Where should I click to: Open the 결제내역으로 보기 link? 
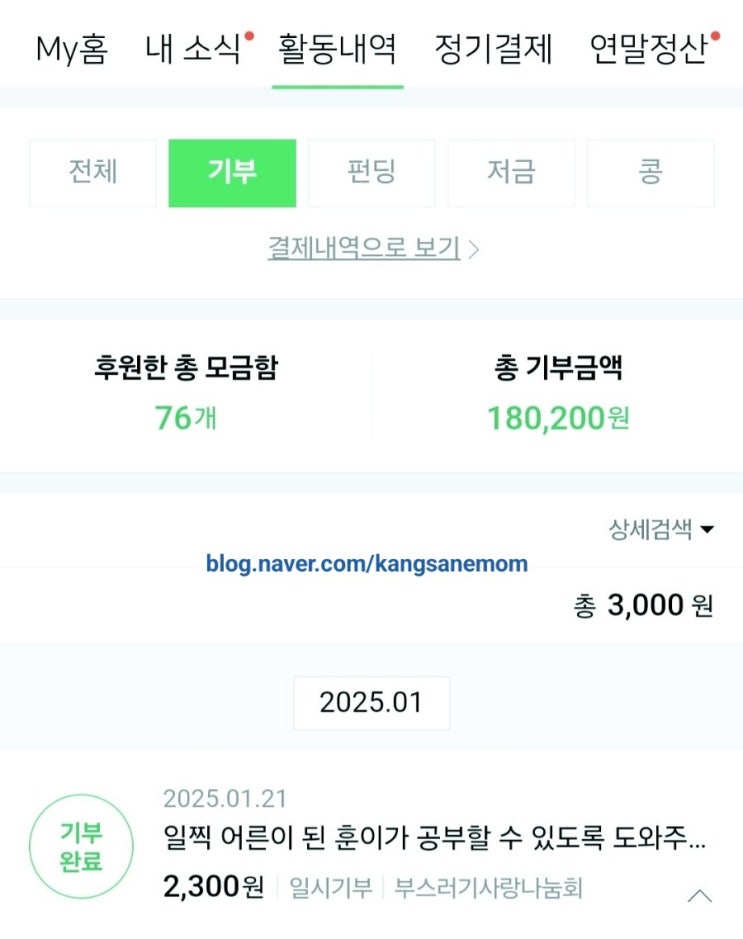(364, 248)
